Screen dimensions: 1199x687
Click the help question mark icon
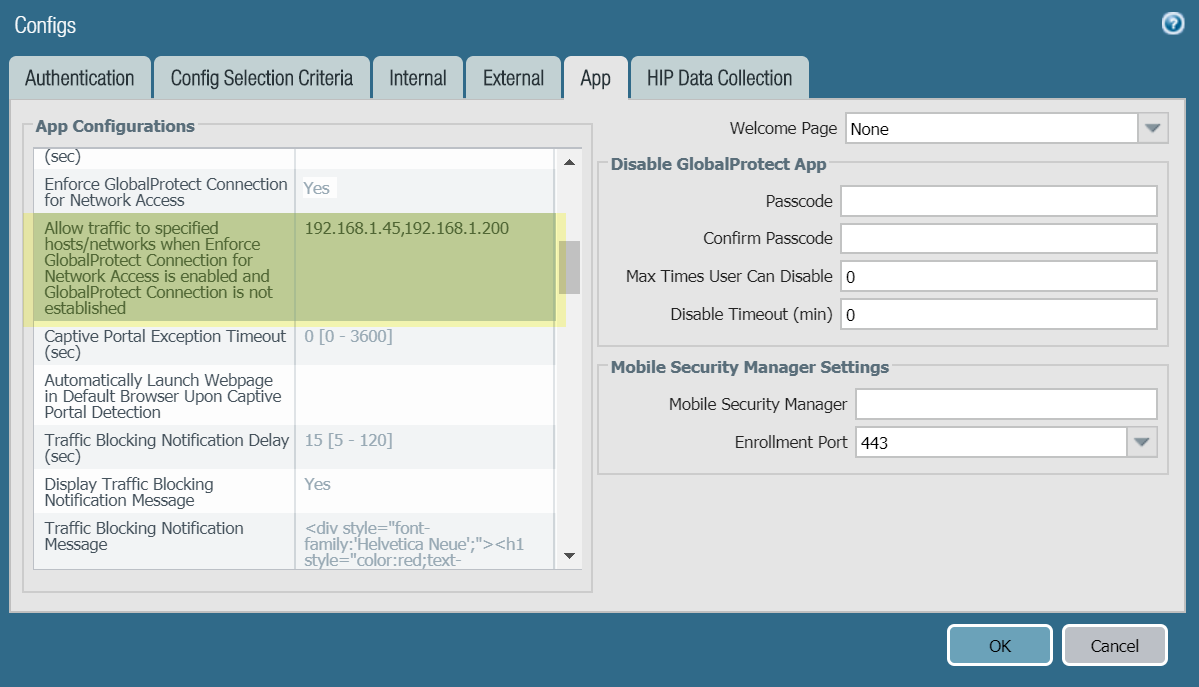click(1173, 24)
